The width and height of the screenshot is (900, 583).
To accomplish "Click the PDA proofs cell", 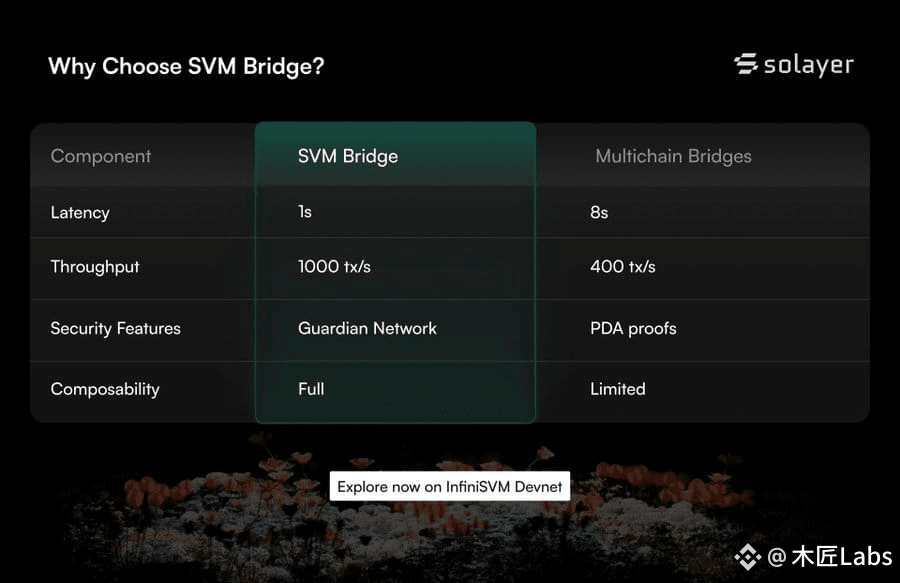I will coord(633,329).
